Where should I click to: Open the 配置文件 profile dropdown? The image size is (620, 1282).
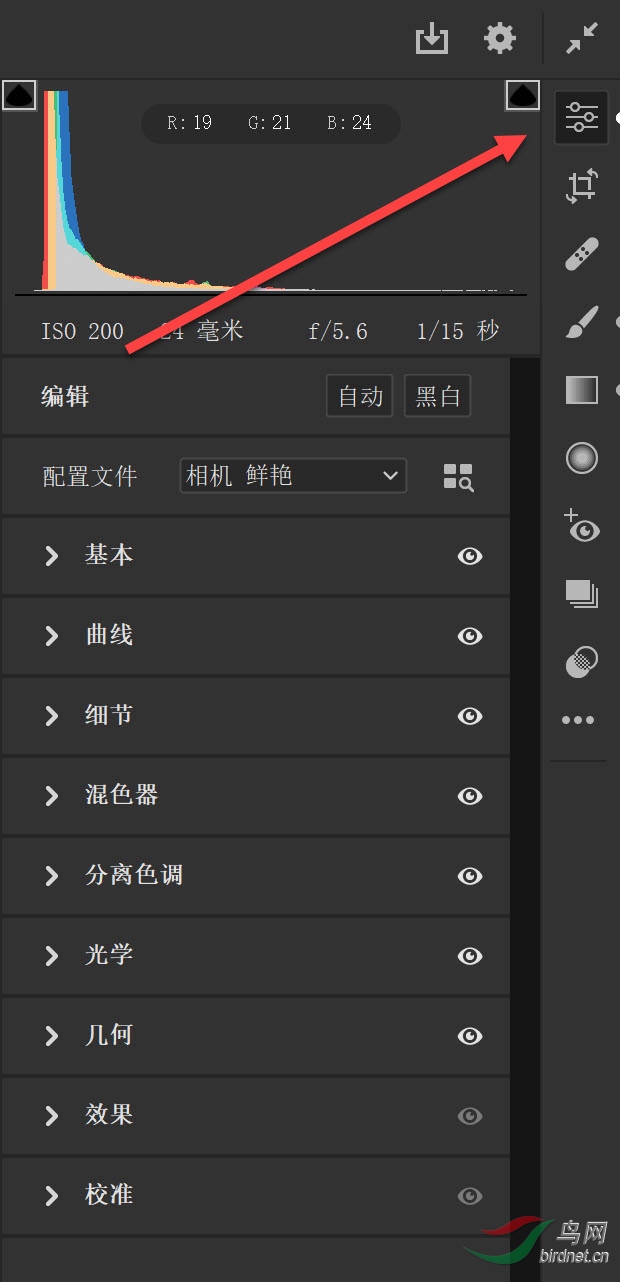pyautogui.click(x=293, y=476)
